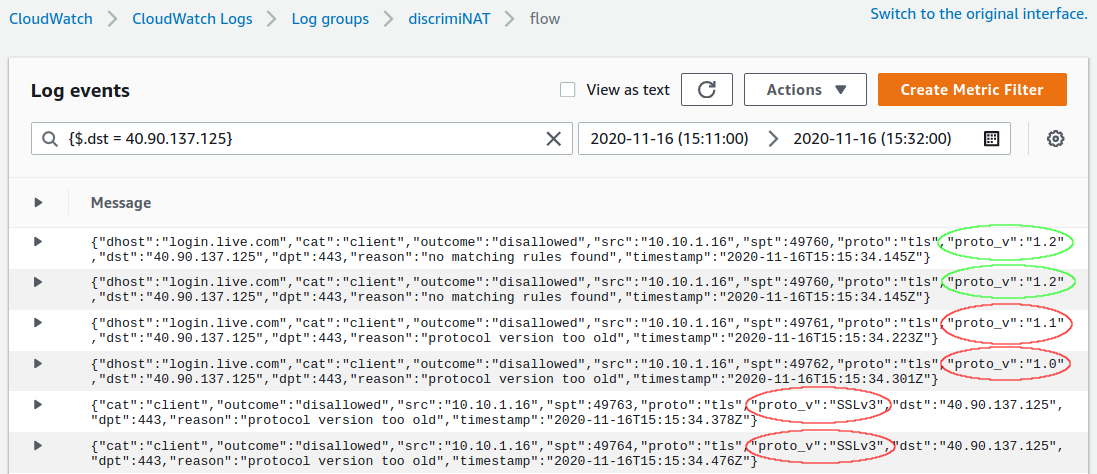
Task: Open the discrimiNAT log group breadcrumb
Action: coord(449,19)
